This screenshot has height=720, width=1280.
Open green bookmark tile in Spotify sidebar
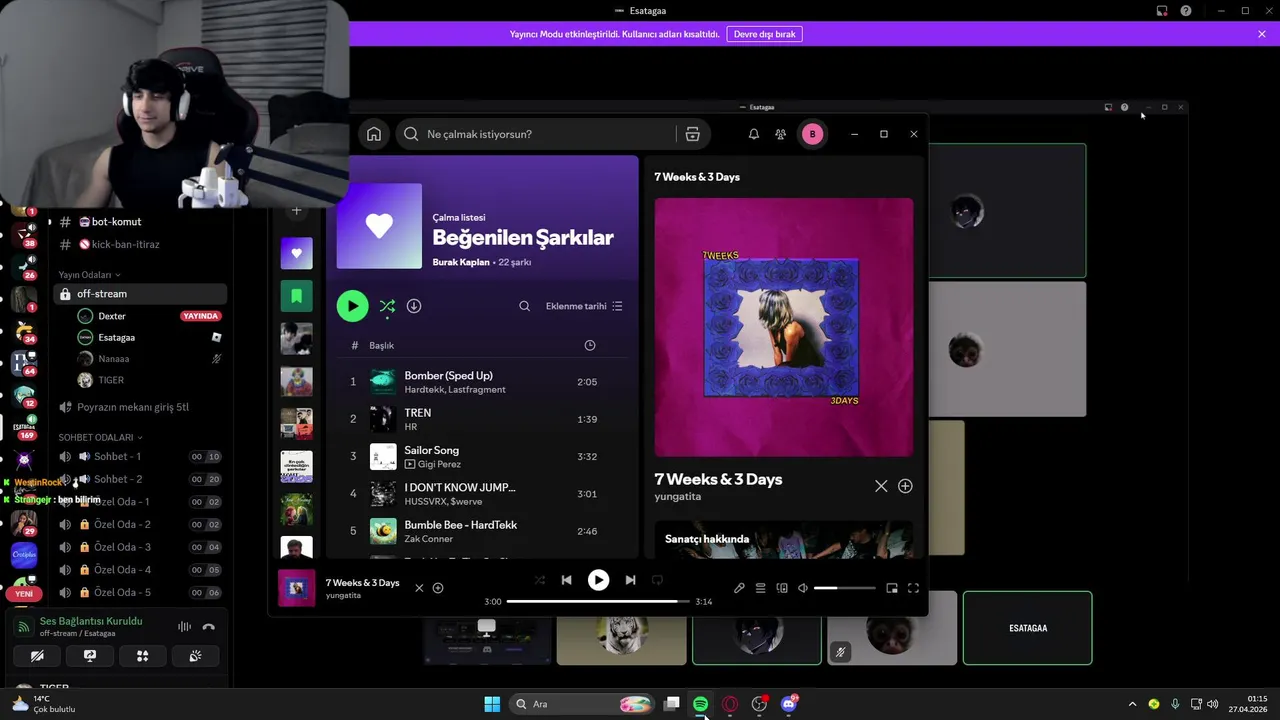coord(296,296)
